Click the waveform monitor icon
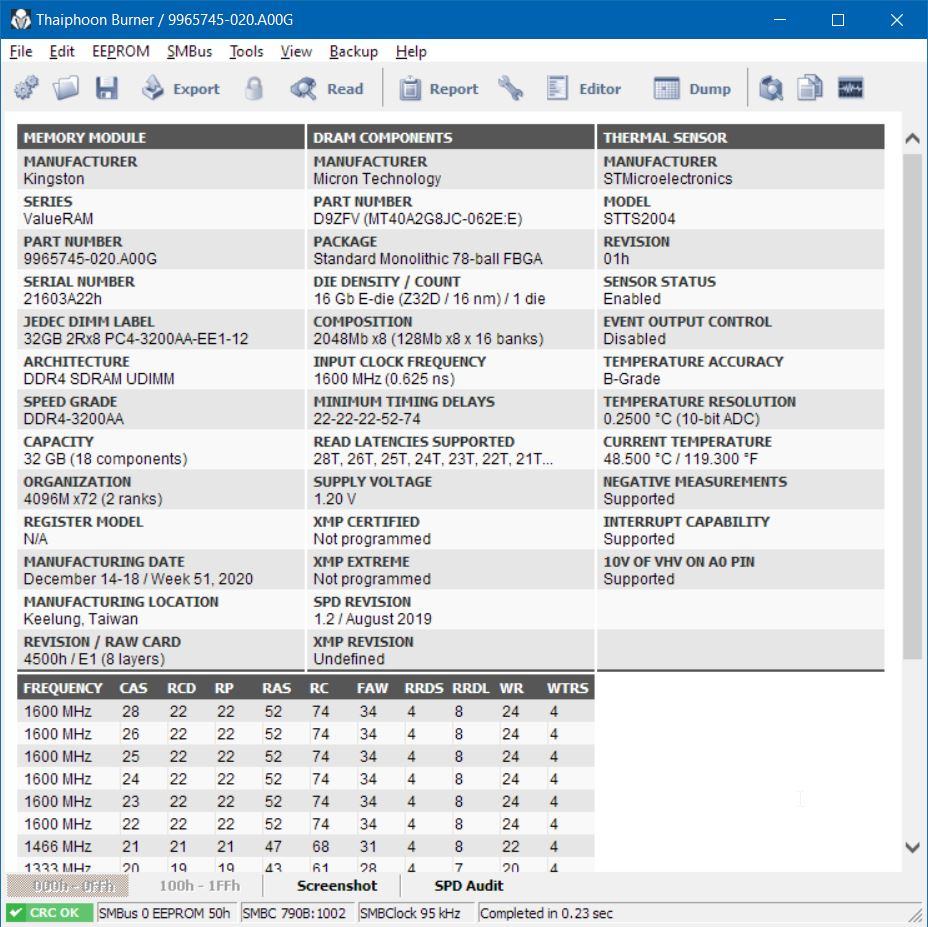This screenshot has width=928, height=927. coord(850,89)
